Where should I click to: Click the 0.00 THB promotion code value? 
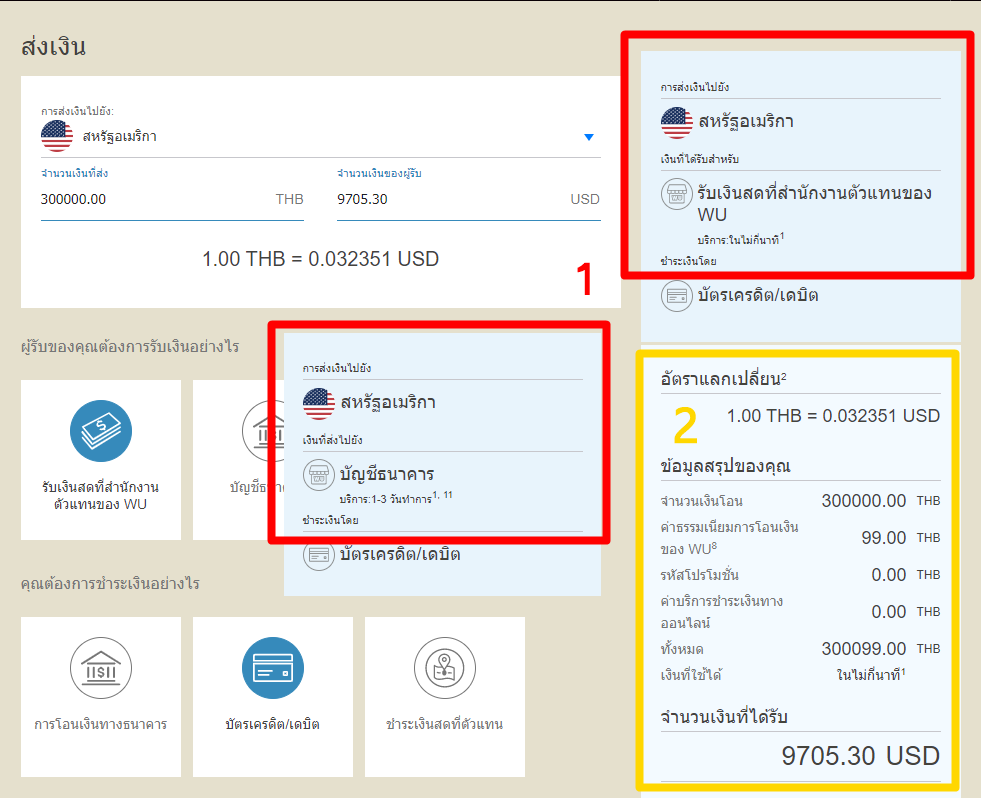click(x=906, y=575)
